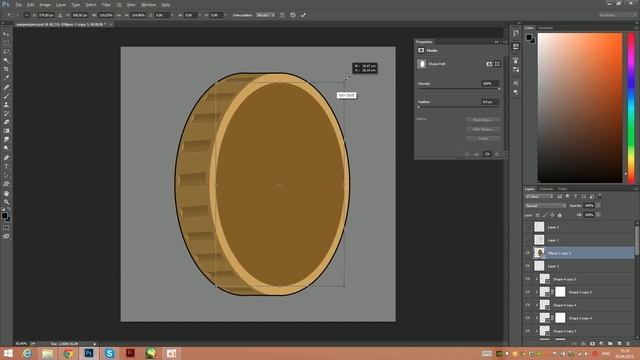Open the Fill value dropdown arrow

tap(598, 215)
